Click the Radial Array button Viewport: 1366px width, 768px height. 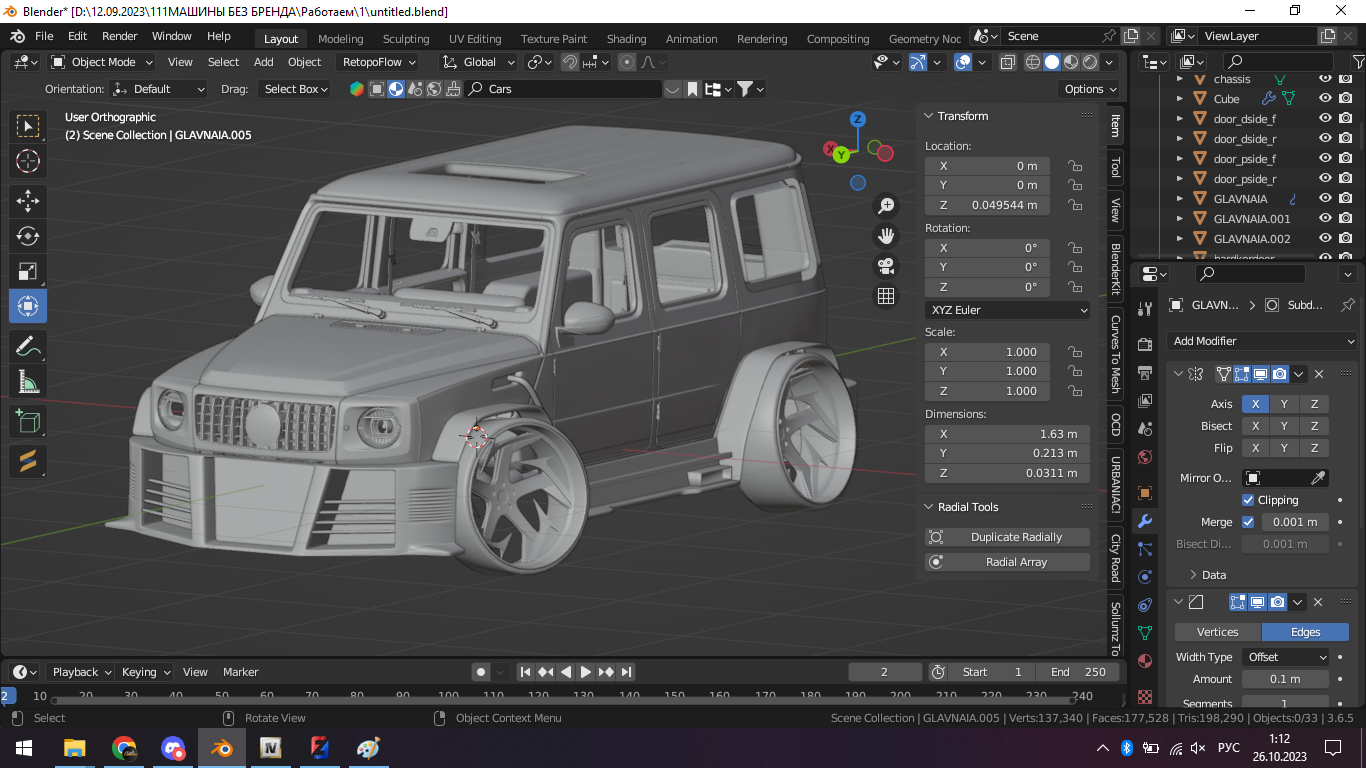pyautogui.click(x=1007, y=562)
